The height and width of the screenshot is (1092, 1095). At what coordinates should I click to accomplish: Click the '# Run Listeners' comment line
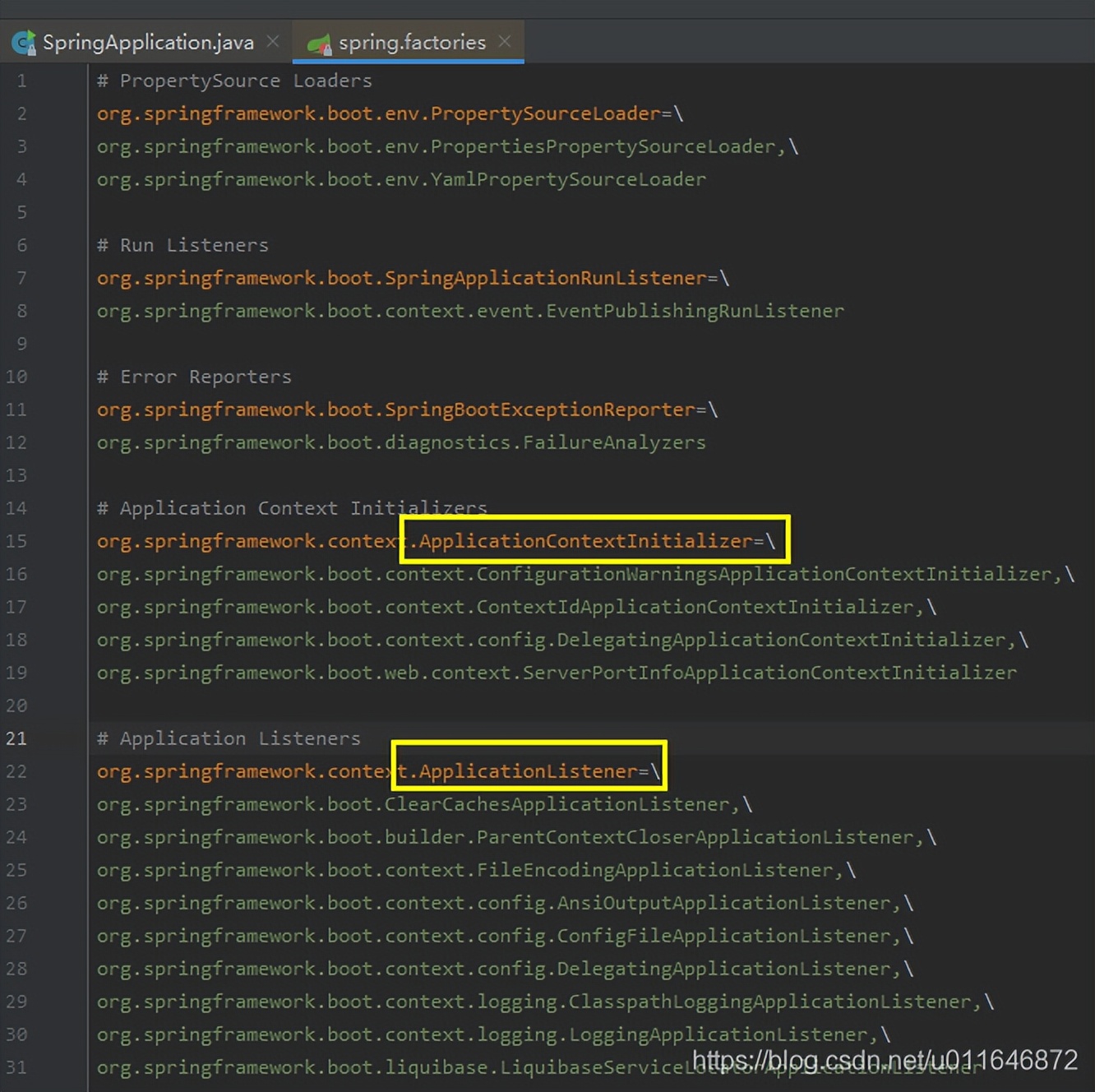(x=182, y=245)
